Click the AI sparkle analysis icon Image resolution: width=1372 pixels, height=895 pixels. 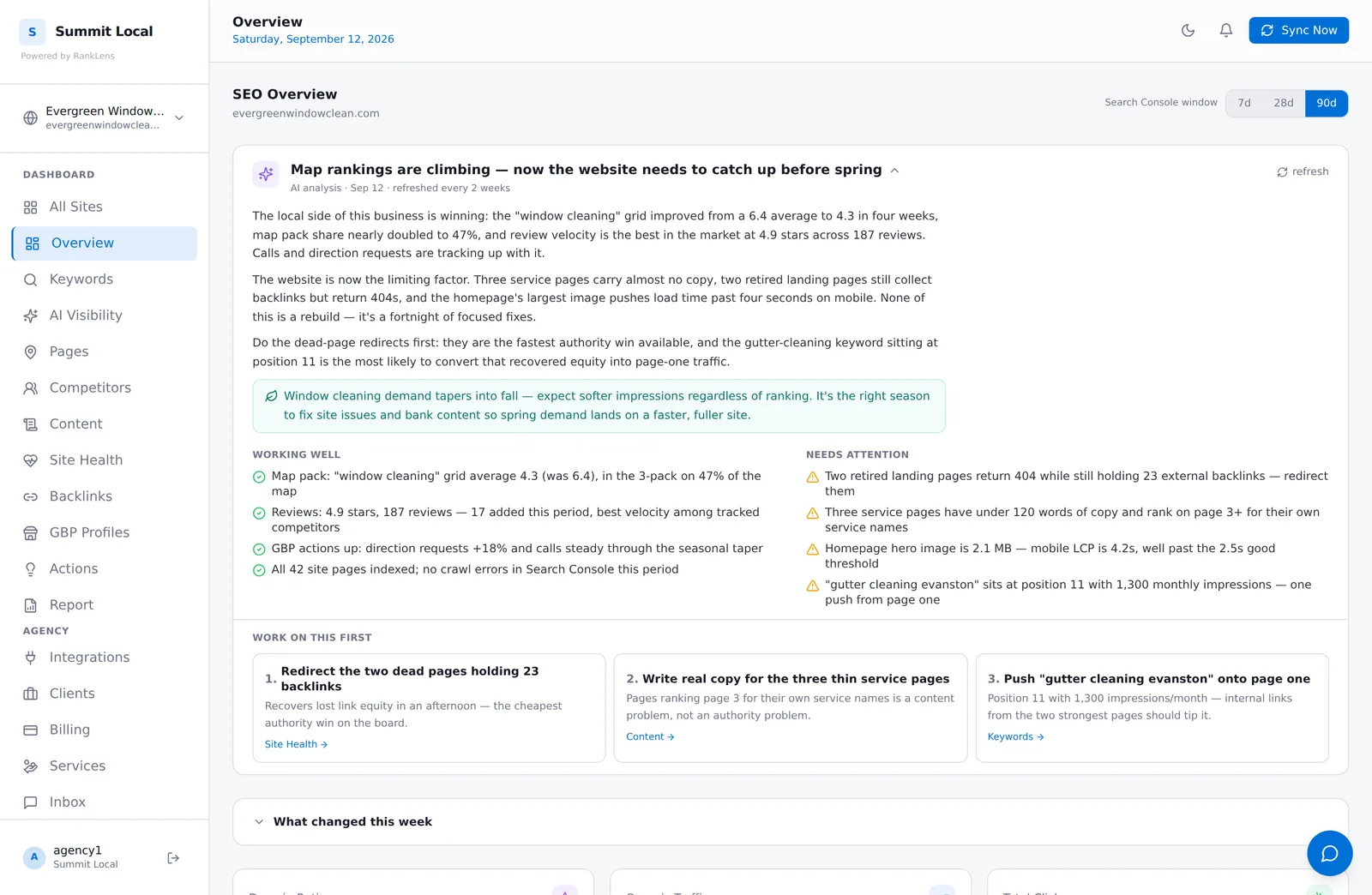pos(266,174)
